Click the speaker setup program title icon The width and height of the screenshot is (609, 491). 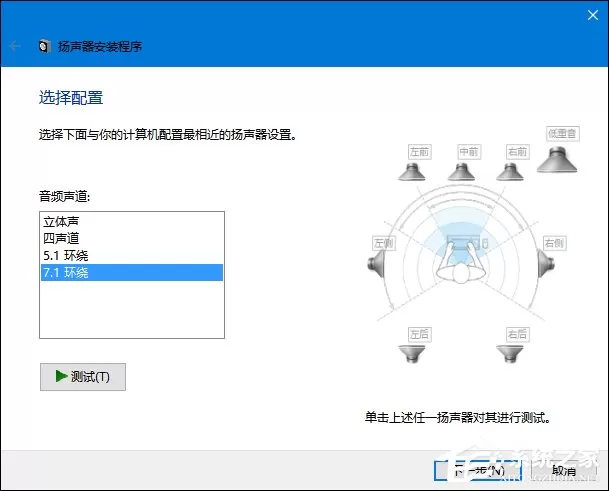[44, 46]
